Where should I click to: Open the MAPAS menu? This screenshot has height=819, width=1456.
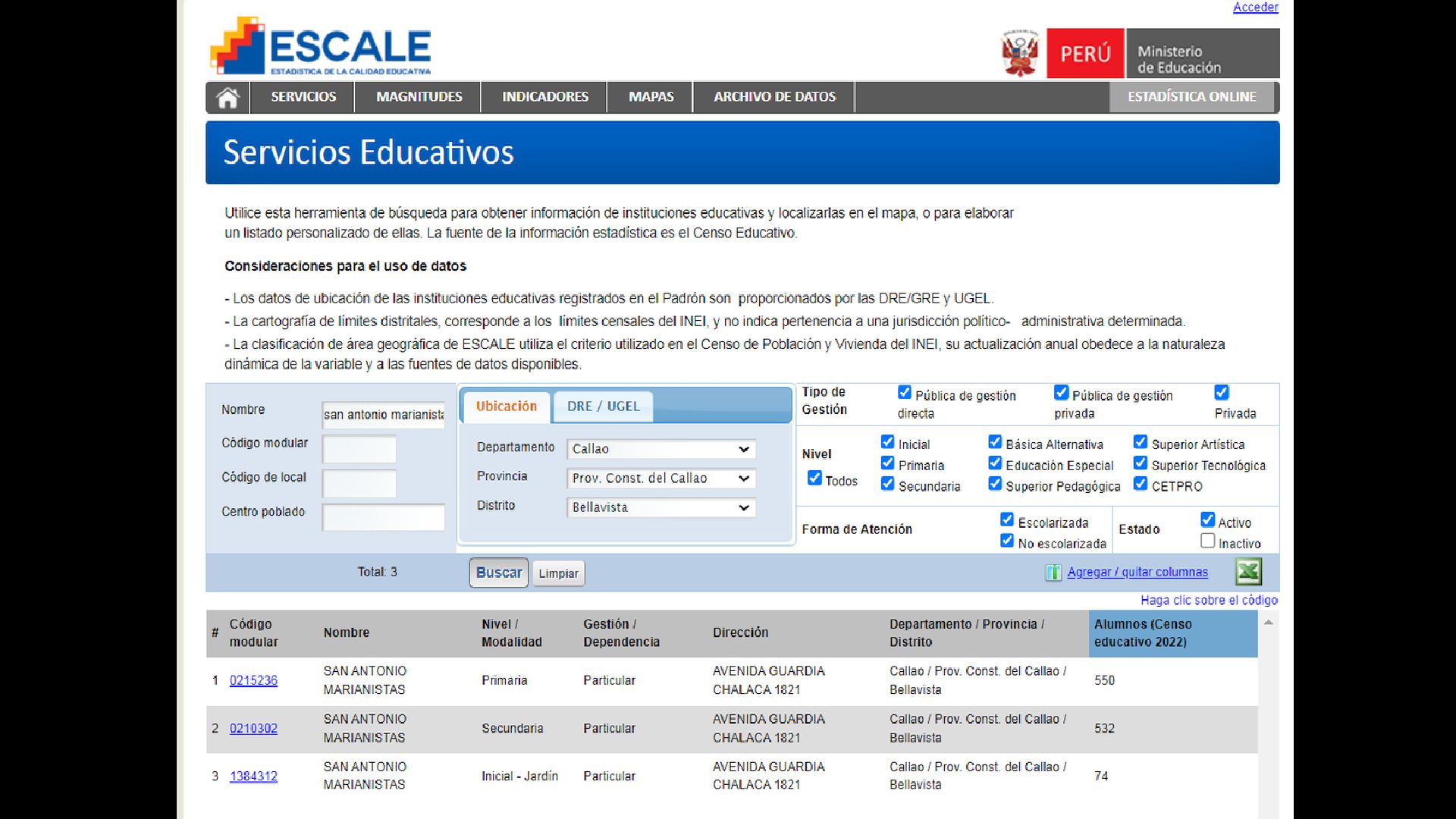[651, 97]
